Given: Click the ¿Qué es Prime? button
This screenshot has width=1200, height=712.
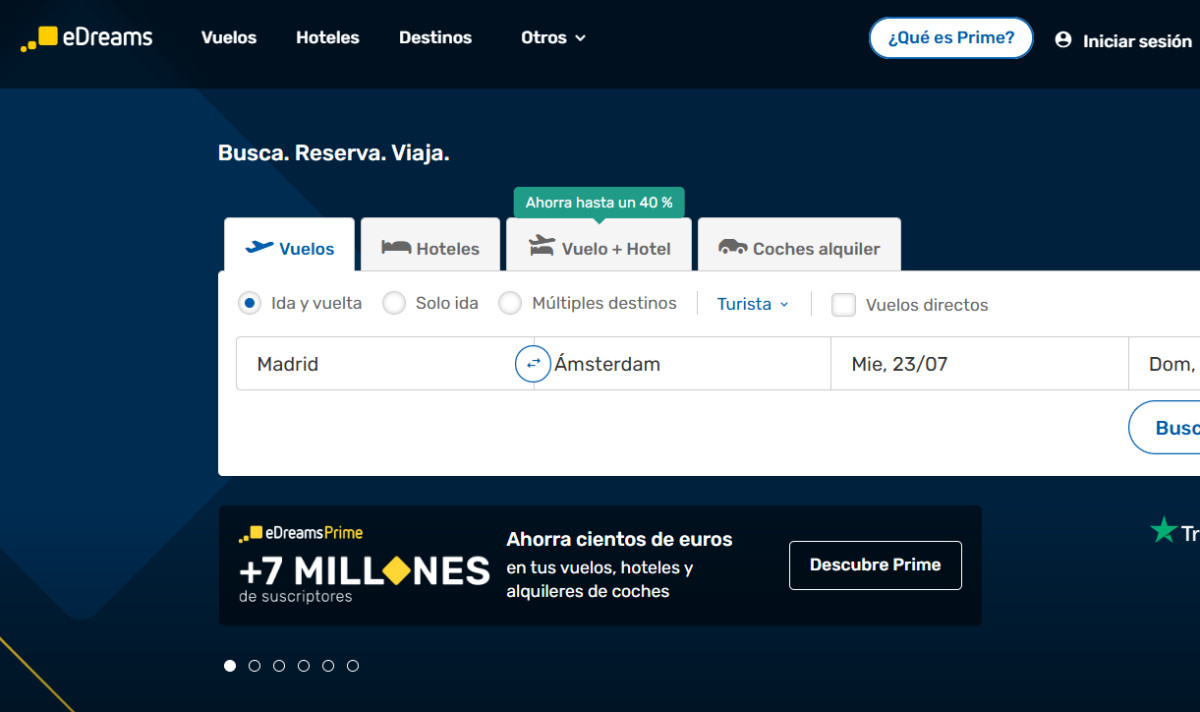Looking at the screenshot, I should (x=951, y=38).
